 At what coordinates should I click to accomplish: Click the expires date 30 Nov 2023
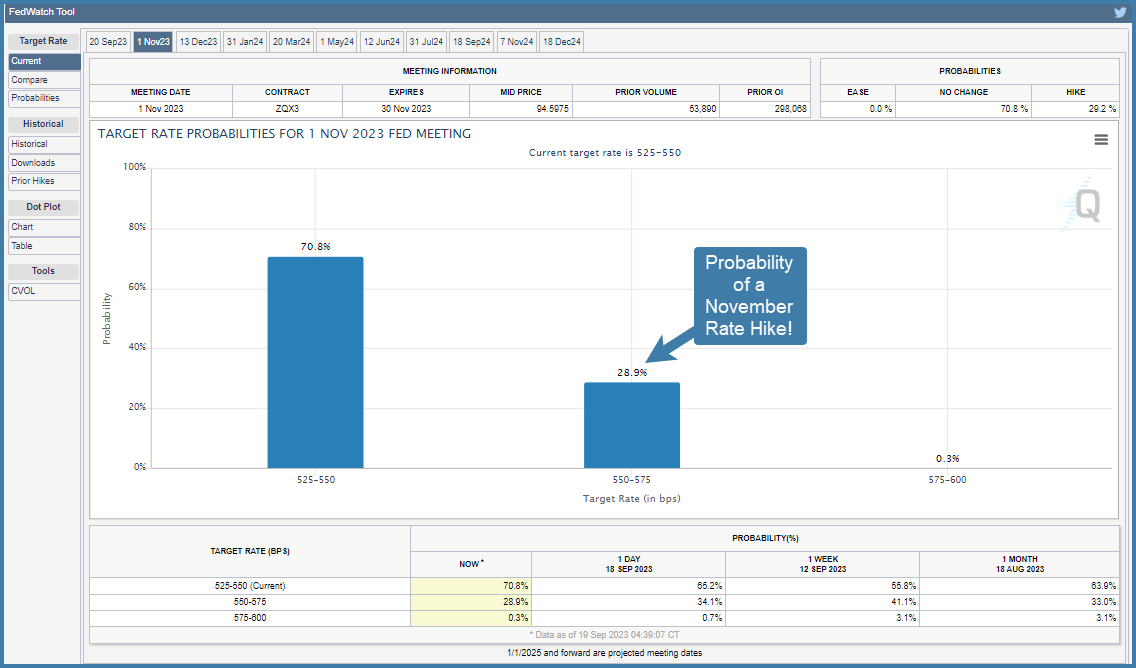406,109
